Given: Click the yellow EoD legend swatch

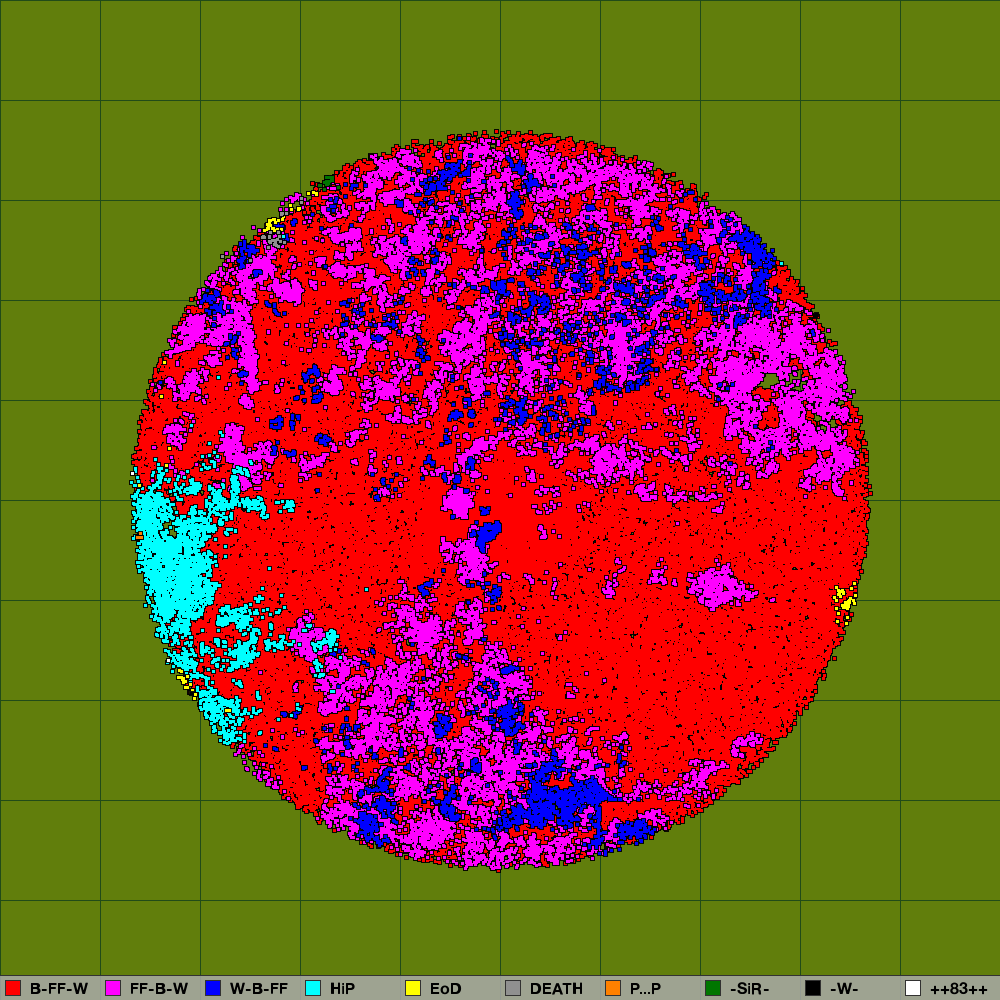Looking at the screenshot, I should click(413, 988).
